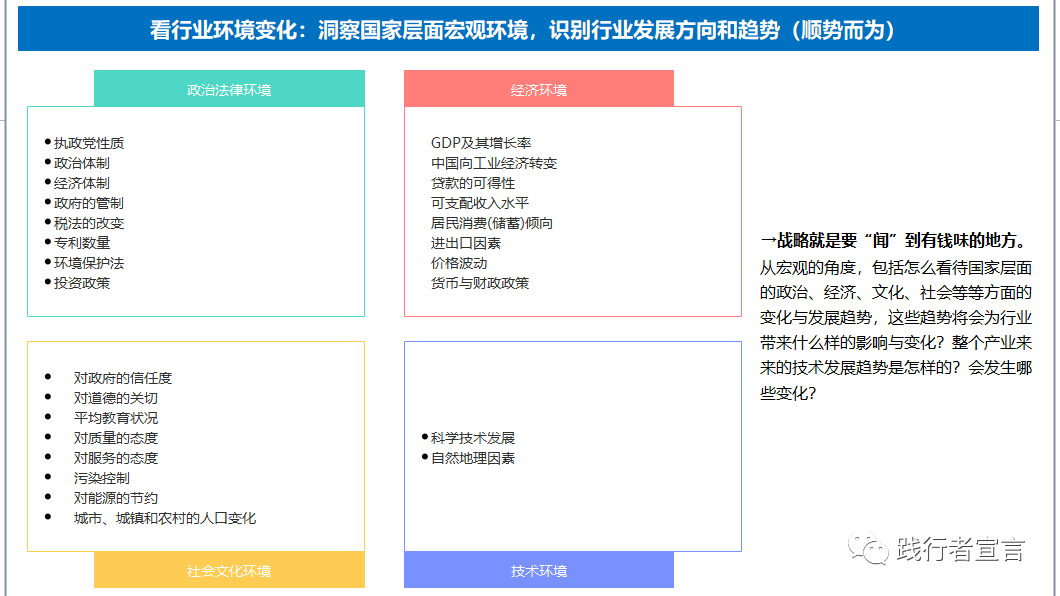This screenshot has width=1060, height=596.
Task: Select the 货币与财政政策 list item
Action: (481, 282)
